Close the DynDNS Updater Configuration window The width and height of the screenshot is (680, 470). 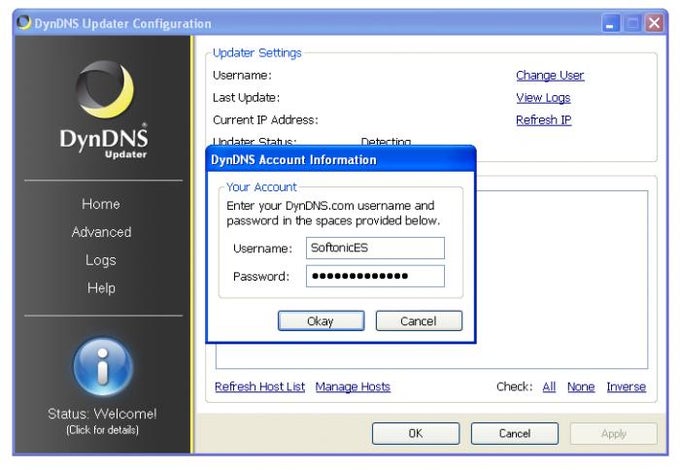pos(654,23)
